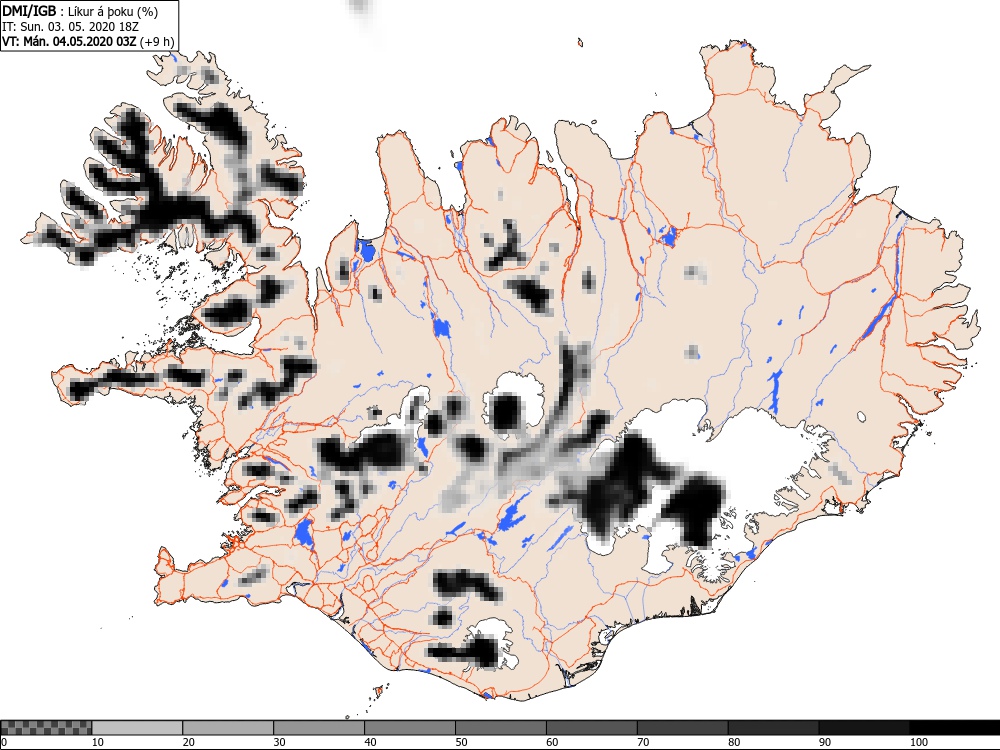Choose the 80–90 percent legend swatch

point(774,728)
